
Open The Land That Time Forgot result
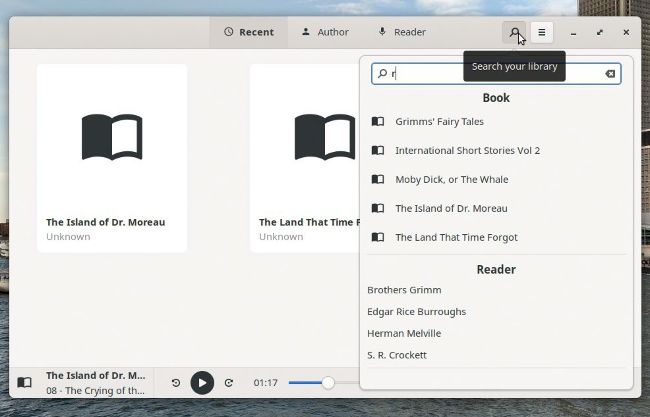tap(456, 238)
